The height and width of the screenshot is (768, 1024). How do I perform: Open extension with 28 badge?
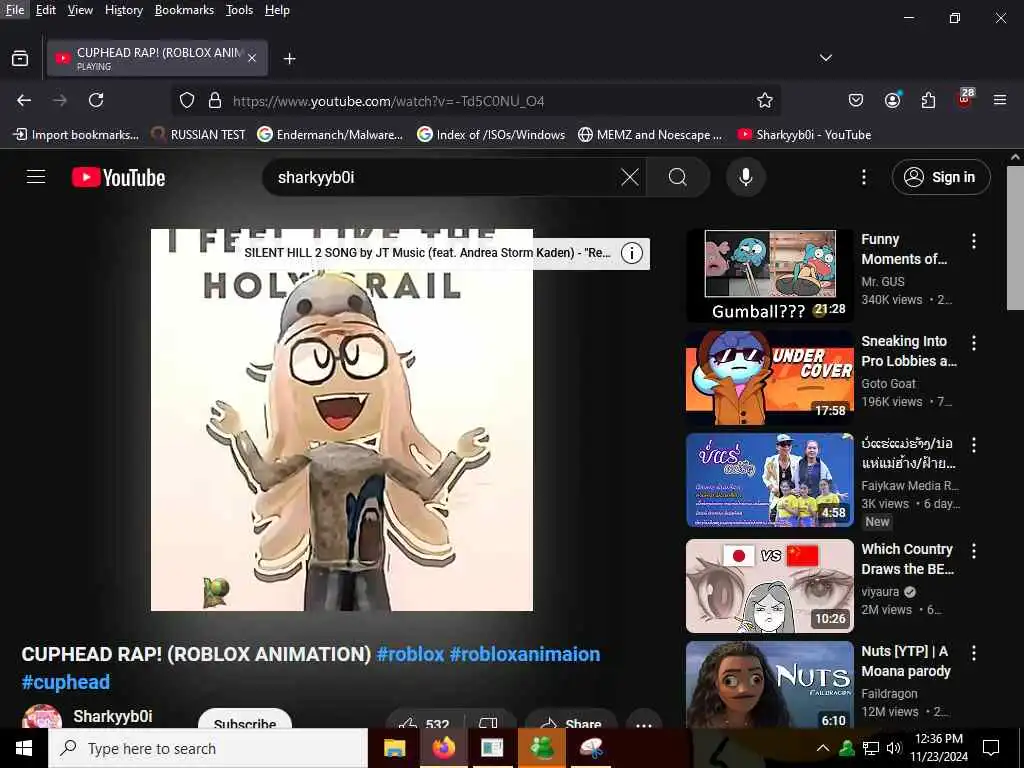click(965, 99)
